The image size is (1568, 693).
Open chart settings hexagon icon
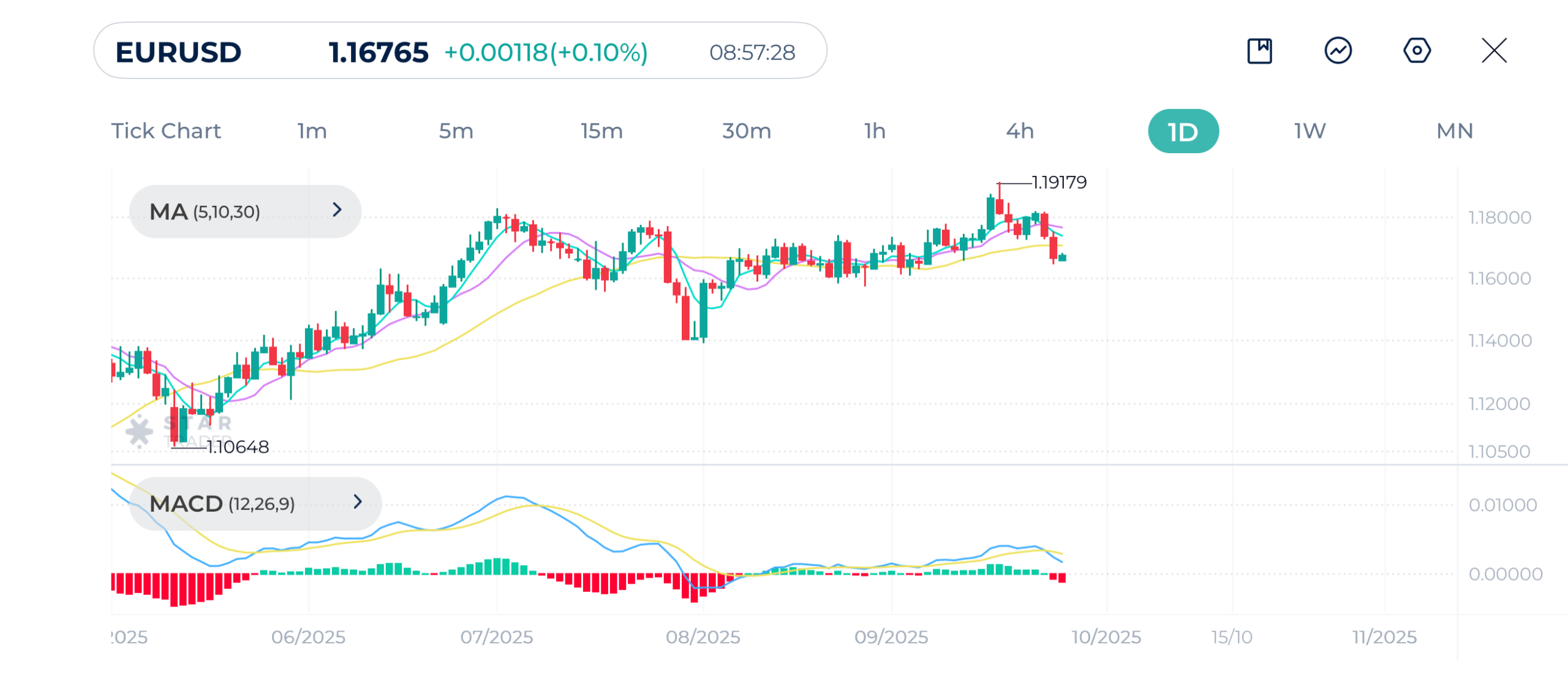1417,51
